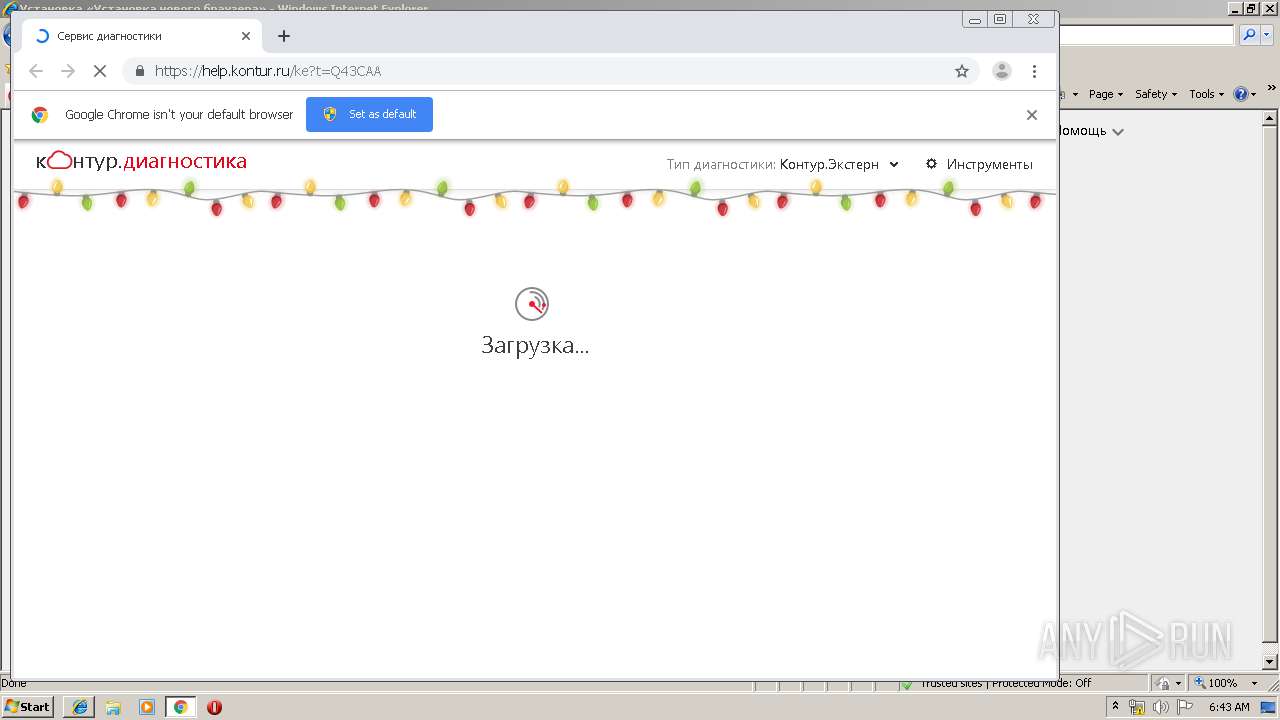
Task: Open Windows Explorer from the taskbar
Action: [x=113, y=707]
